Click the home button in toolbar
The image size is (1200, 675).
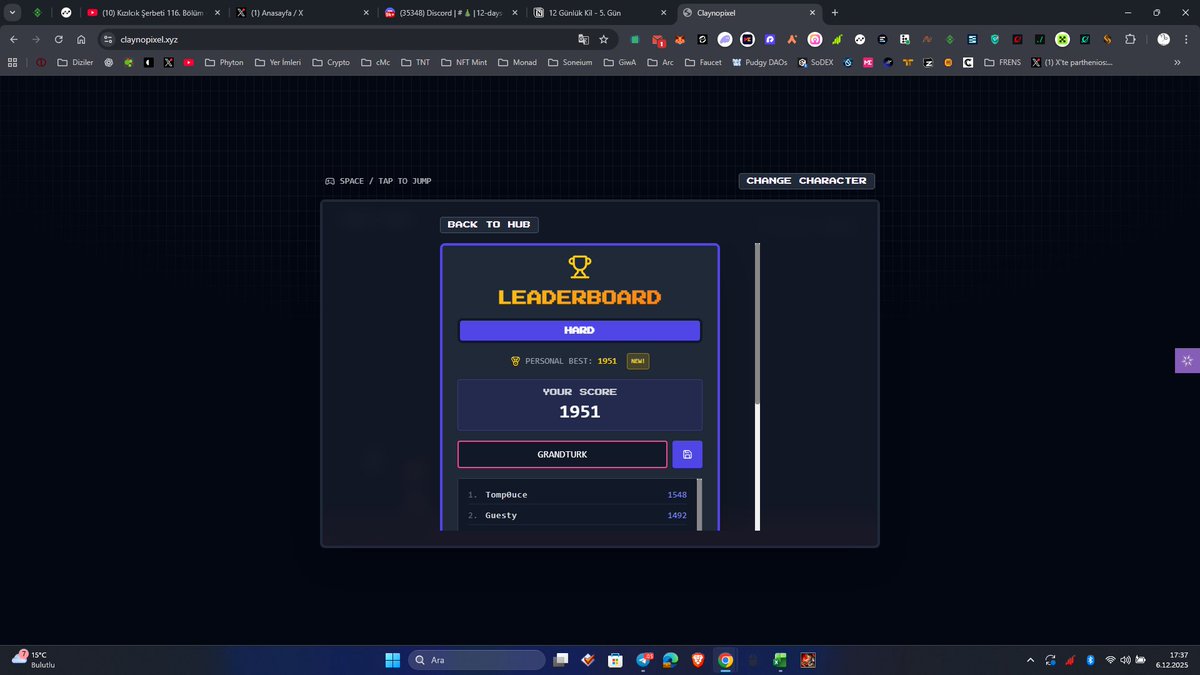click(x=81, y=39)
